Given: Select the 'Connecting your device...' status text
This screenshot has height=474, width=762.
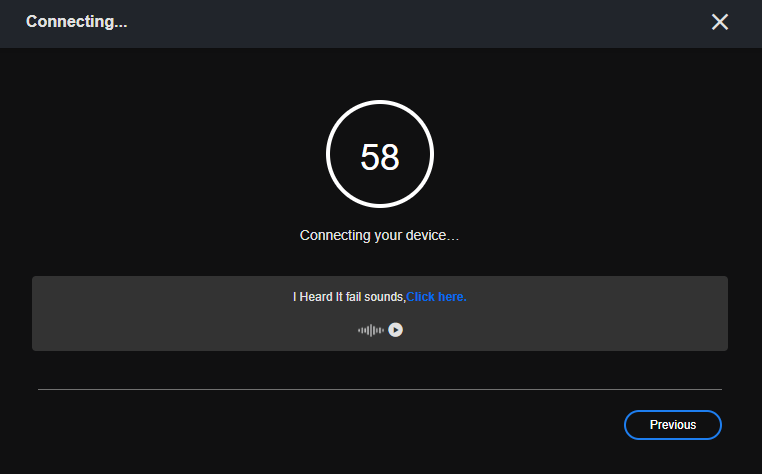Looking at the screenshot, I should tap(379, 235).
